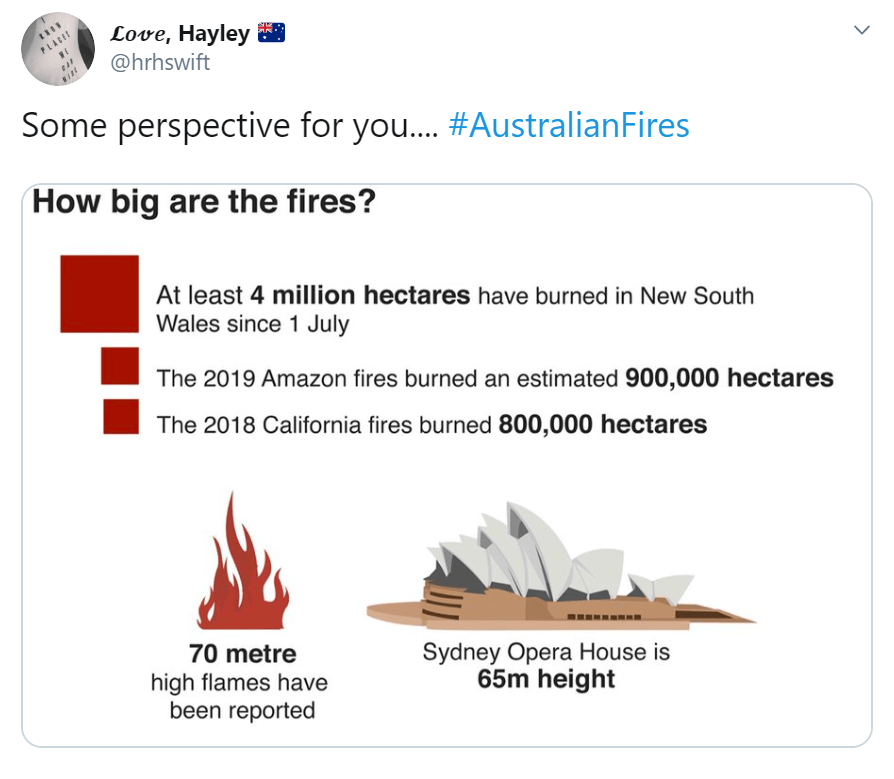Image resolution: width=894 pixels, height=779 pixels.
Task: Click the "Sydney Opera House is" caption
Action: coord(546,653)
